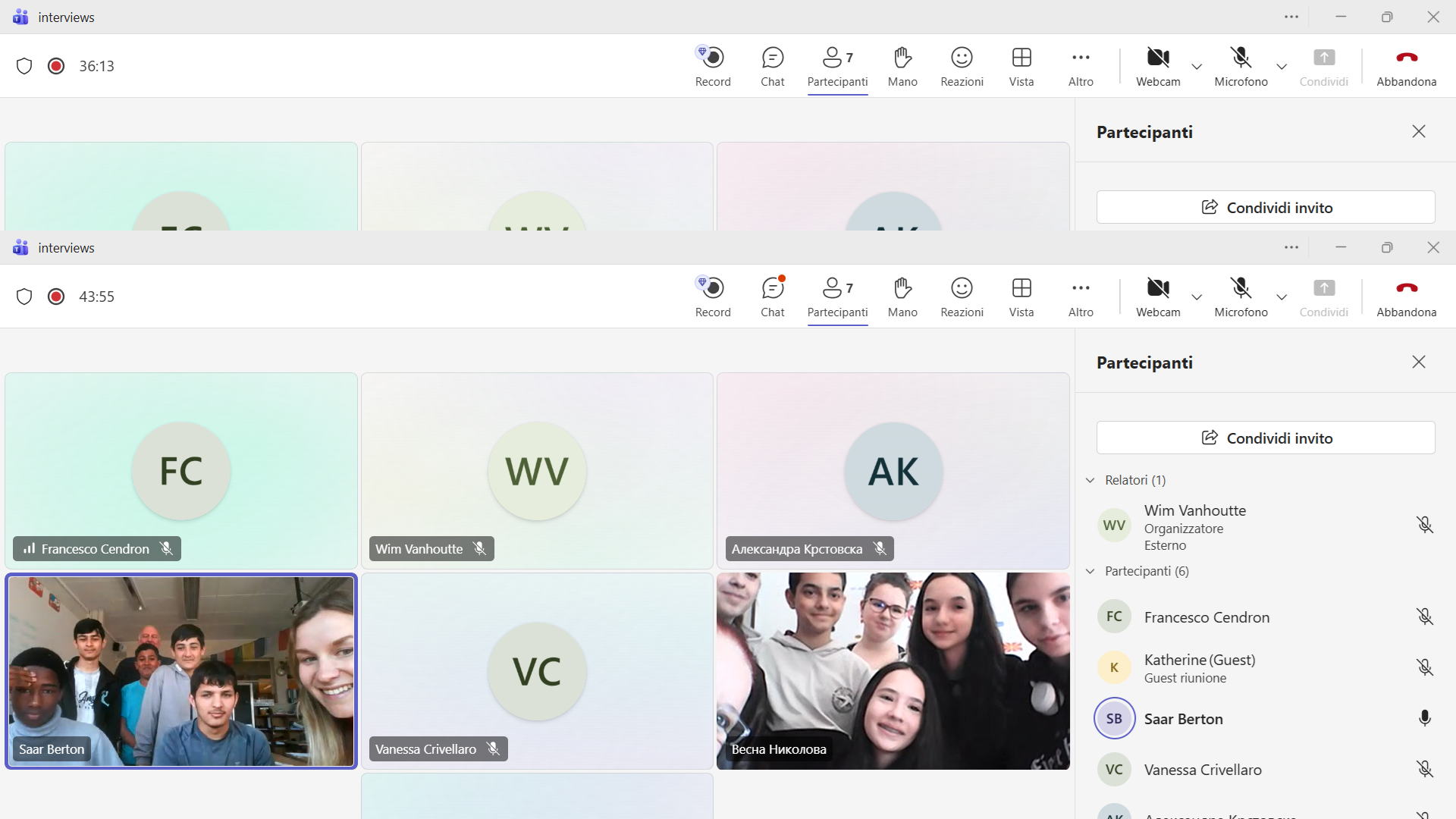Toggle Webcam in the back window

(1158, 67)
